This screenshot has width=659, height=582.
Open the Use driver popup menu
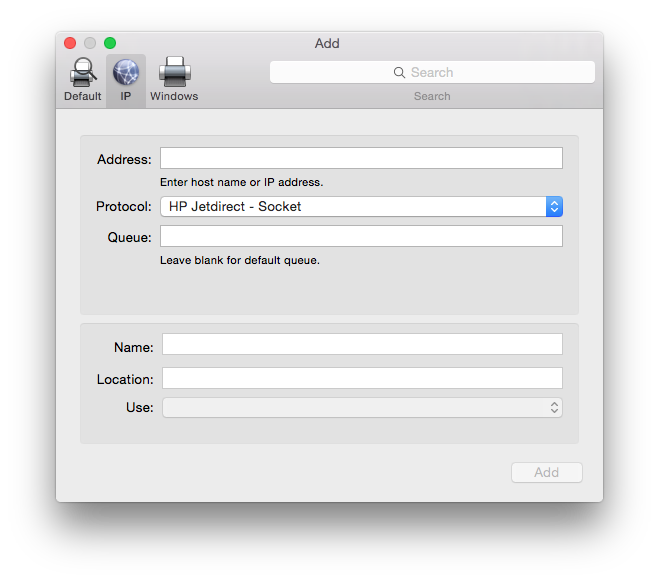tap(362, 408)
